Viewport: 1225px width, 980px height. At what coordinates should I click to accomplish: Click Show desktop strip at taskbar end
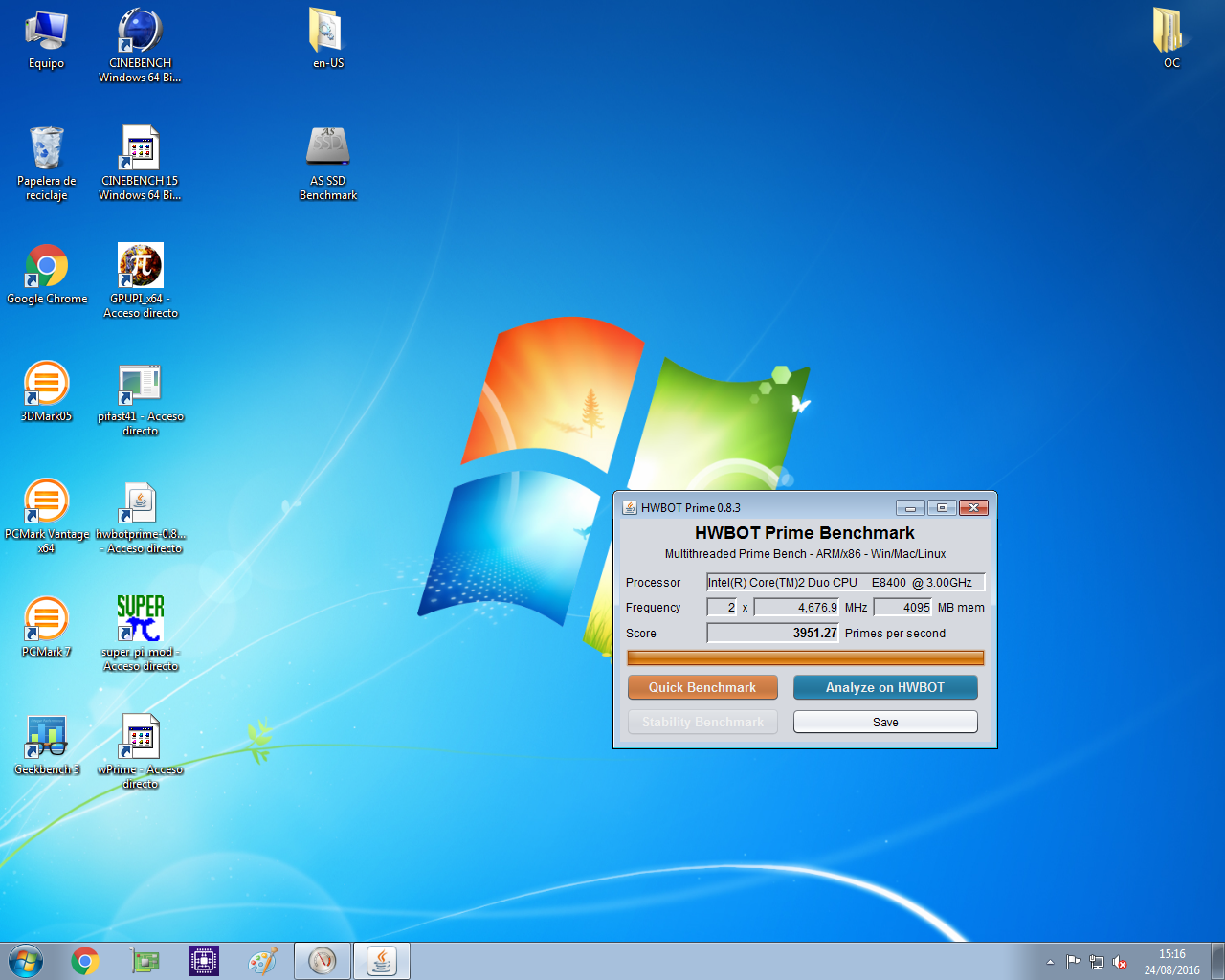1217,961
